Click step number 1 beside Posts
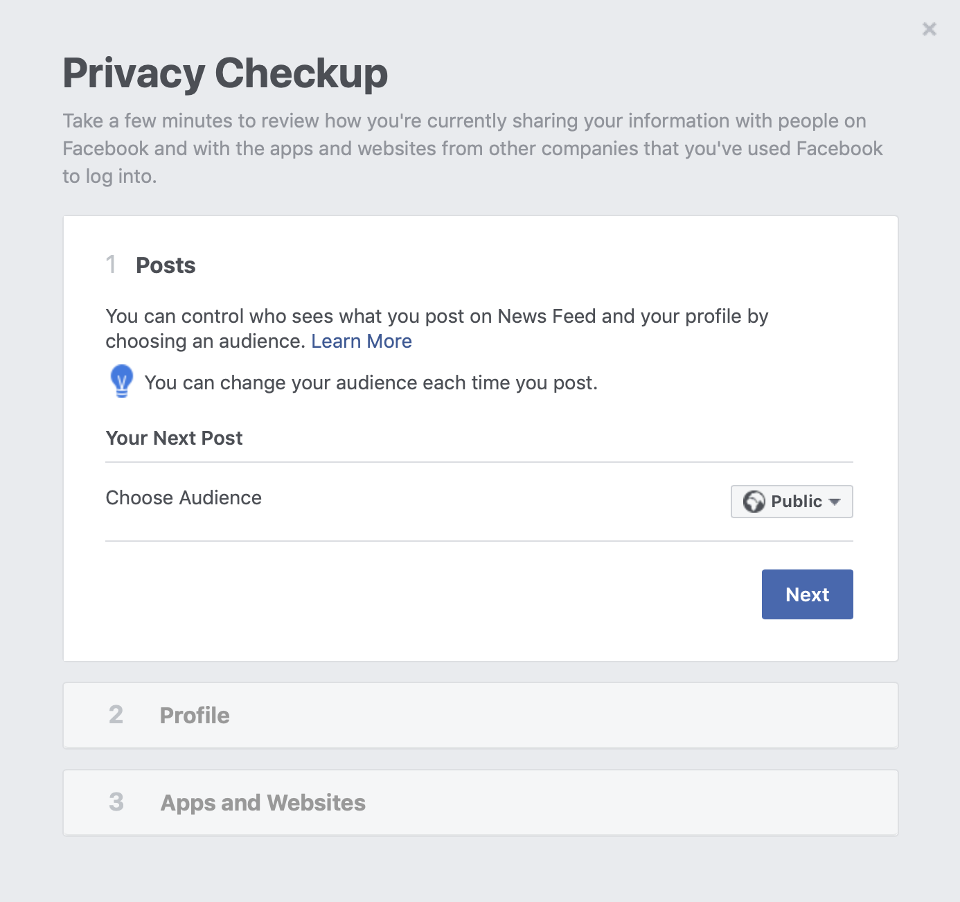The width and height of the screenshot is (960, 902). click(112, 265)
